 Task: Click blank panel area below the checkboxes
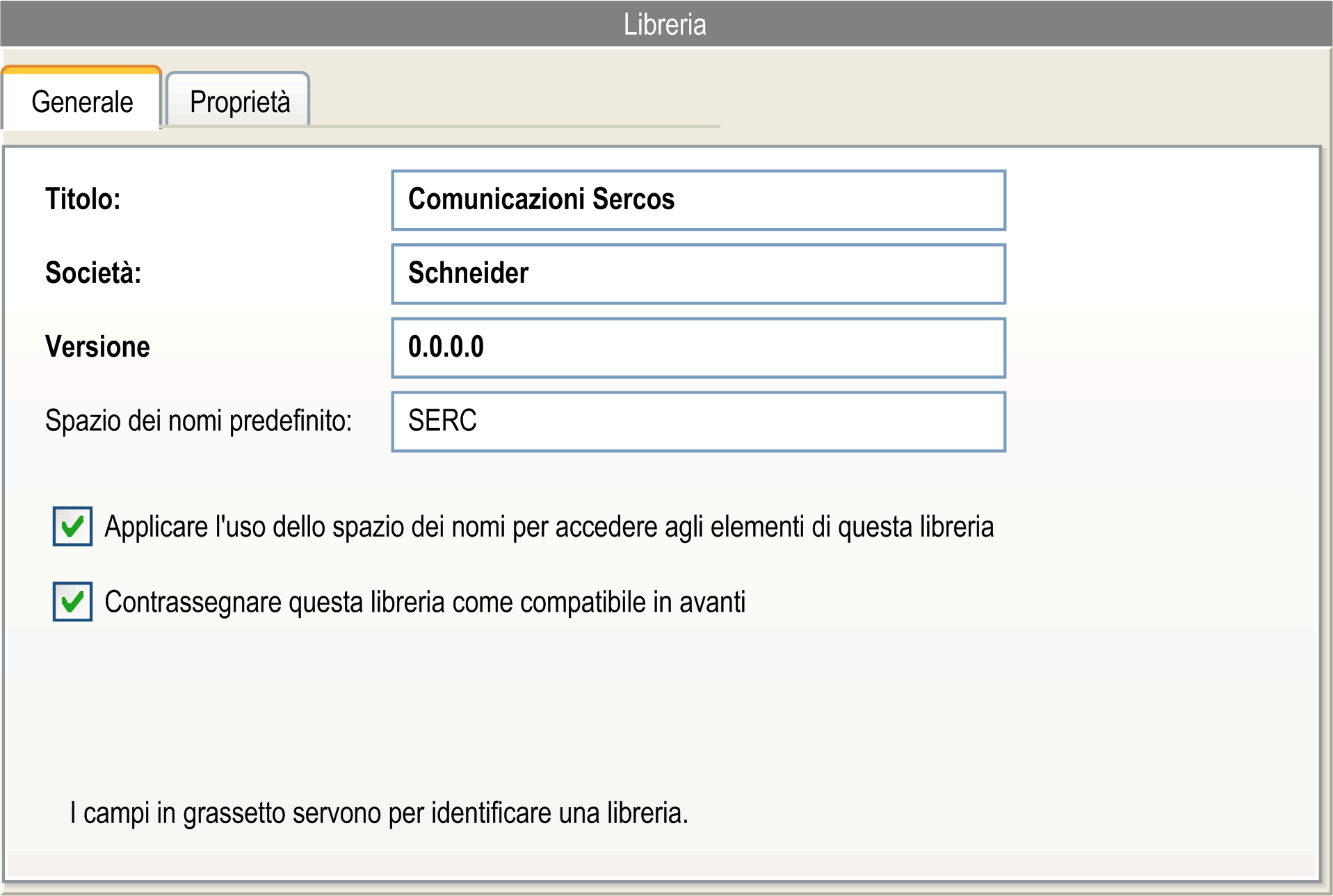pyautogui.click(x=661, y=709)
